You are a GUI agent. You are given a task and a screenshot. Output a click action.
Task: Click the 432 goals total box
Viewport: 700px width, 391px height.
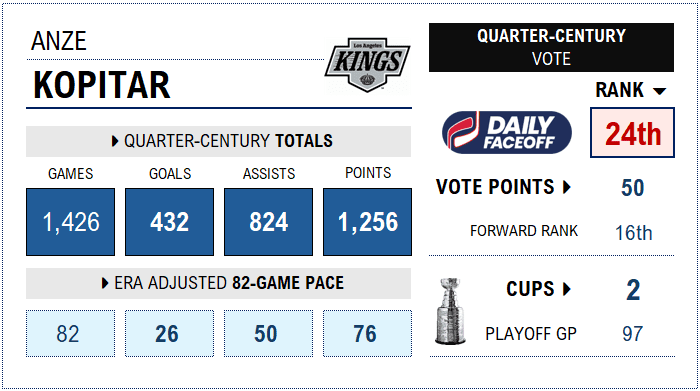click(170, 222)
